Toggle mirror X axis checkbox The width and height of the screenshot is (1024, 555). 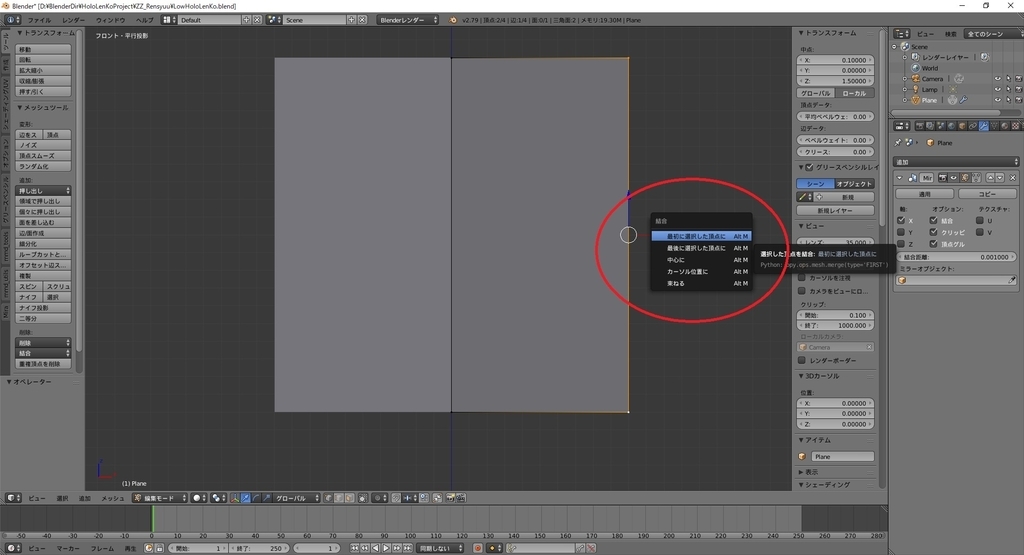[901, 221]
